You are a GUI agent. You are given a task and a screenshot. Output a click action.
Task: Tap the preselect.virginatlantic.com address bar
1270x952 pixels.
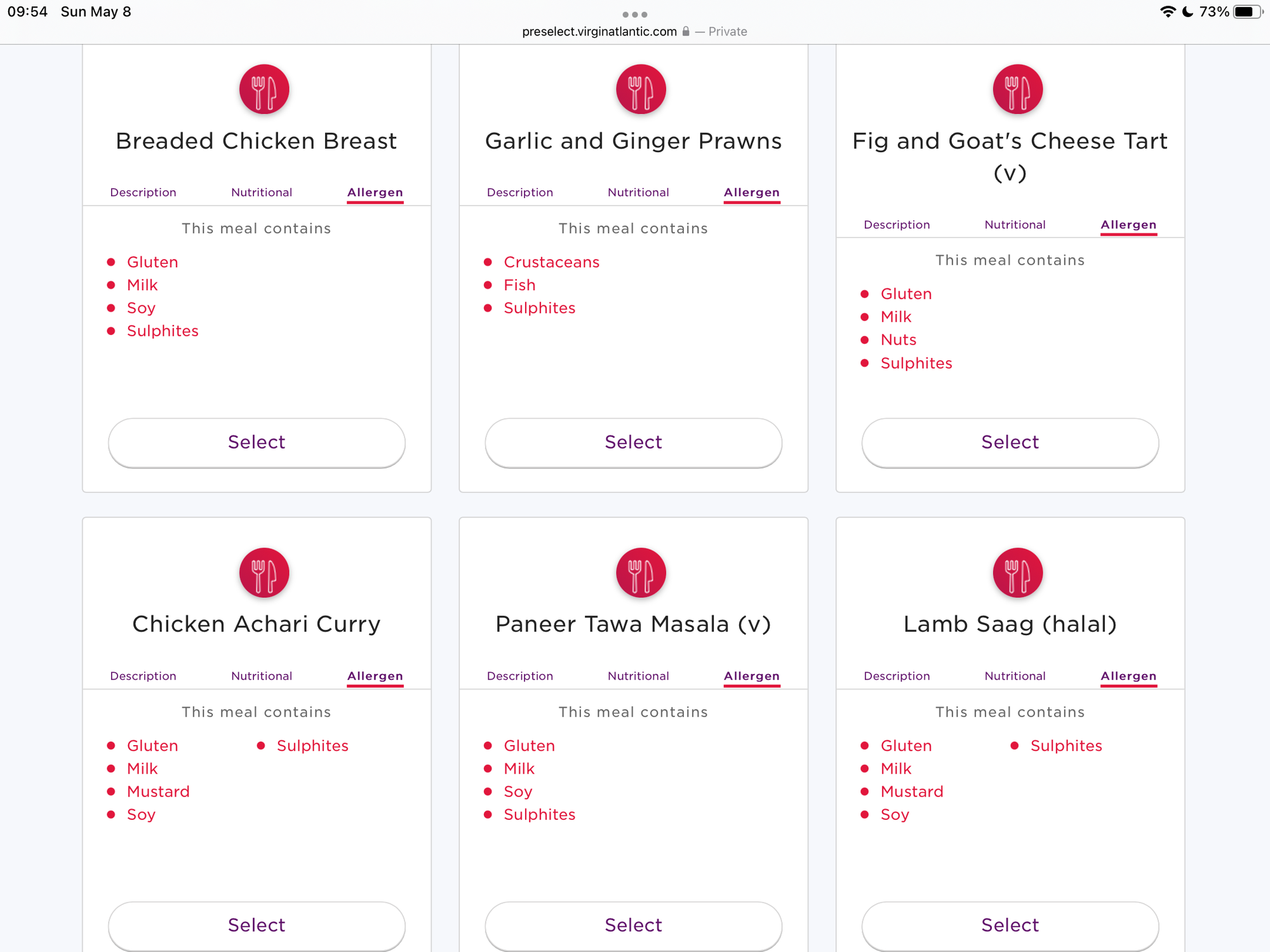tap(599, 32)
